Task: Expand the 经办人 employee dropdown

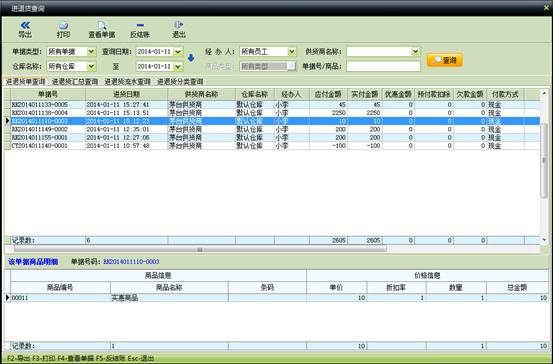Action: 292,51
